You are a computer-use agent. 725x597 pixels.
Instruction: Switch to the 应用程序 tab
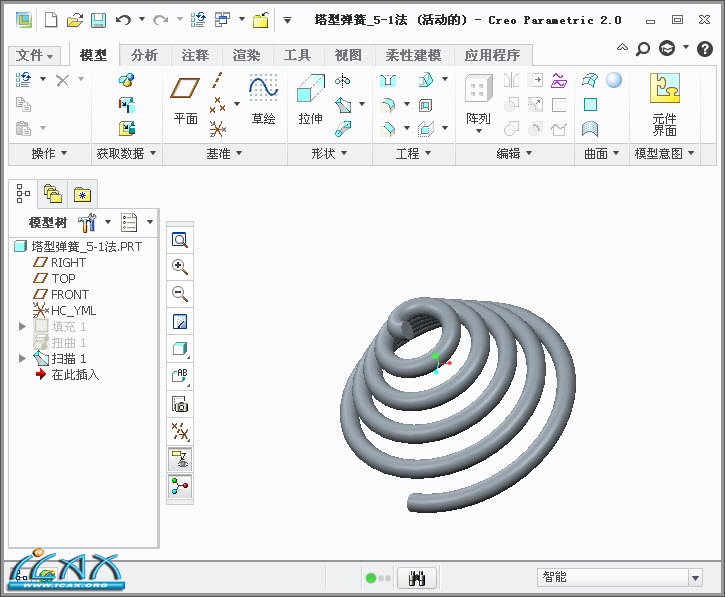[492, 55]
